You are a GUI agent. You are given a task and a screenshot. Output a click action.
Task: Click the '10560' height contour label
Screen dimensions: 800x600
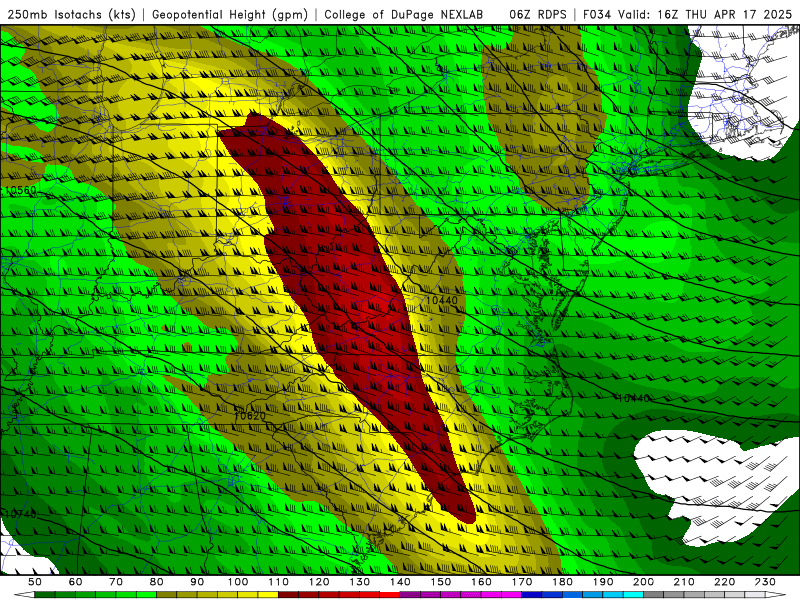21,190
